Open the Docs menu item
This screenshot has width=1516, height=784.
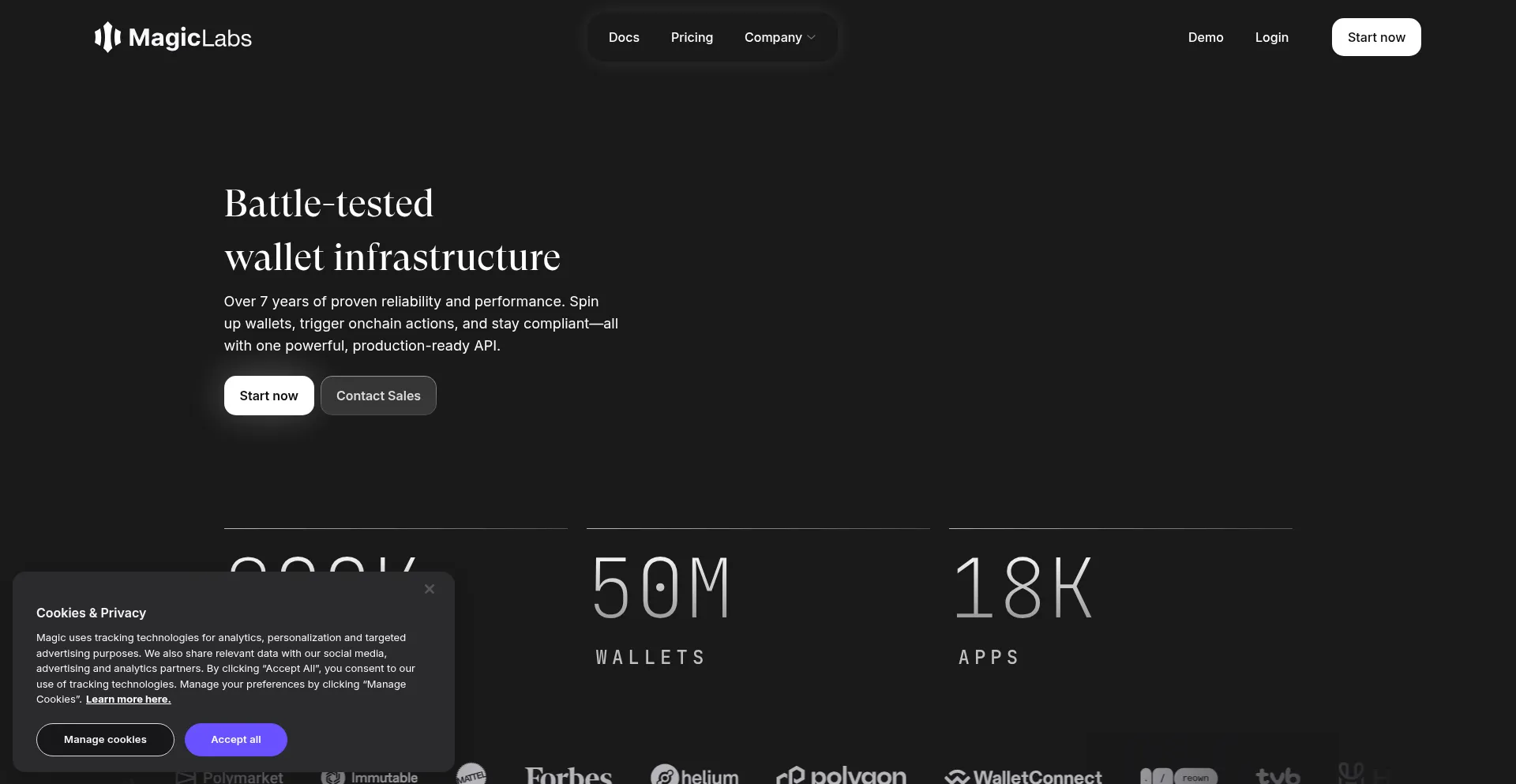coord(624,37)
